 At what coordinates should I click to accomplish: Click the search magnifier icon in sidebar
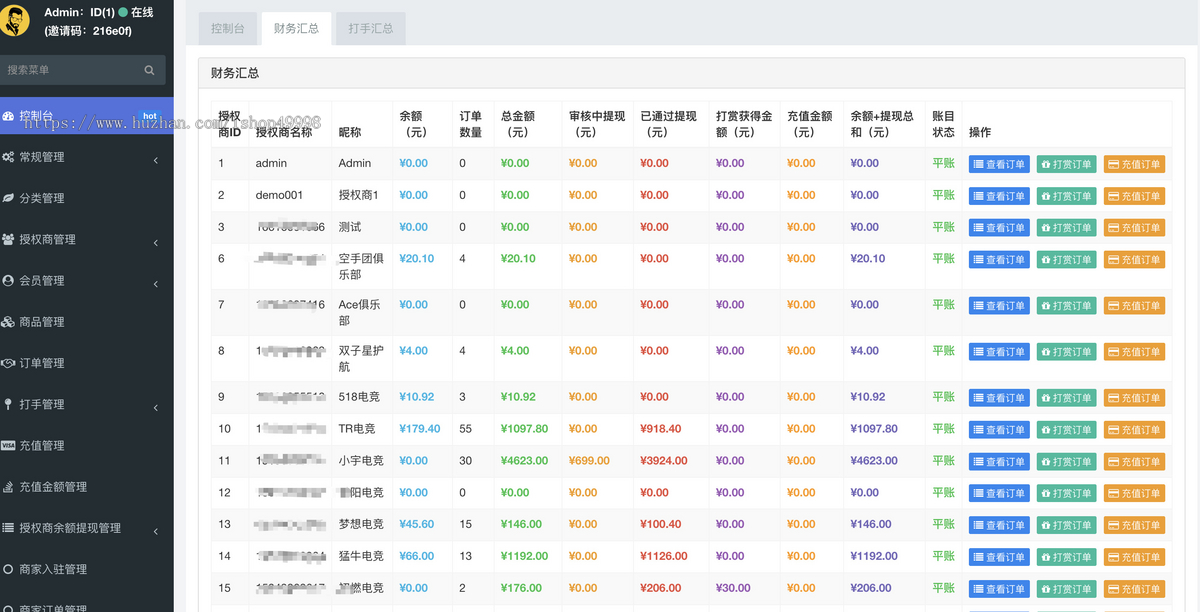coord(150,70)
